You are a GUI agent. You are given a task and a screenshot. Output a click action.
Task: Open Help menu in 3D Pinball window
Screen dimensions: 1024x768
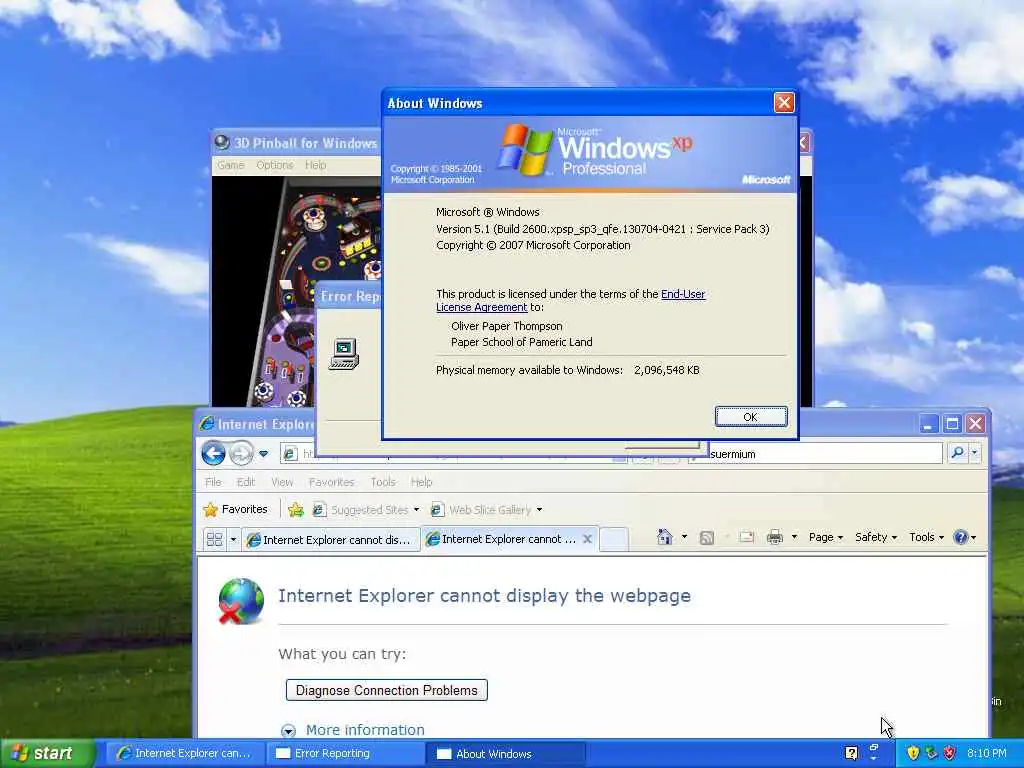315,165
